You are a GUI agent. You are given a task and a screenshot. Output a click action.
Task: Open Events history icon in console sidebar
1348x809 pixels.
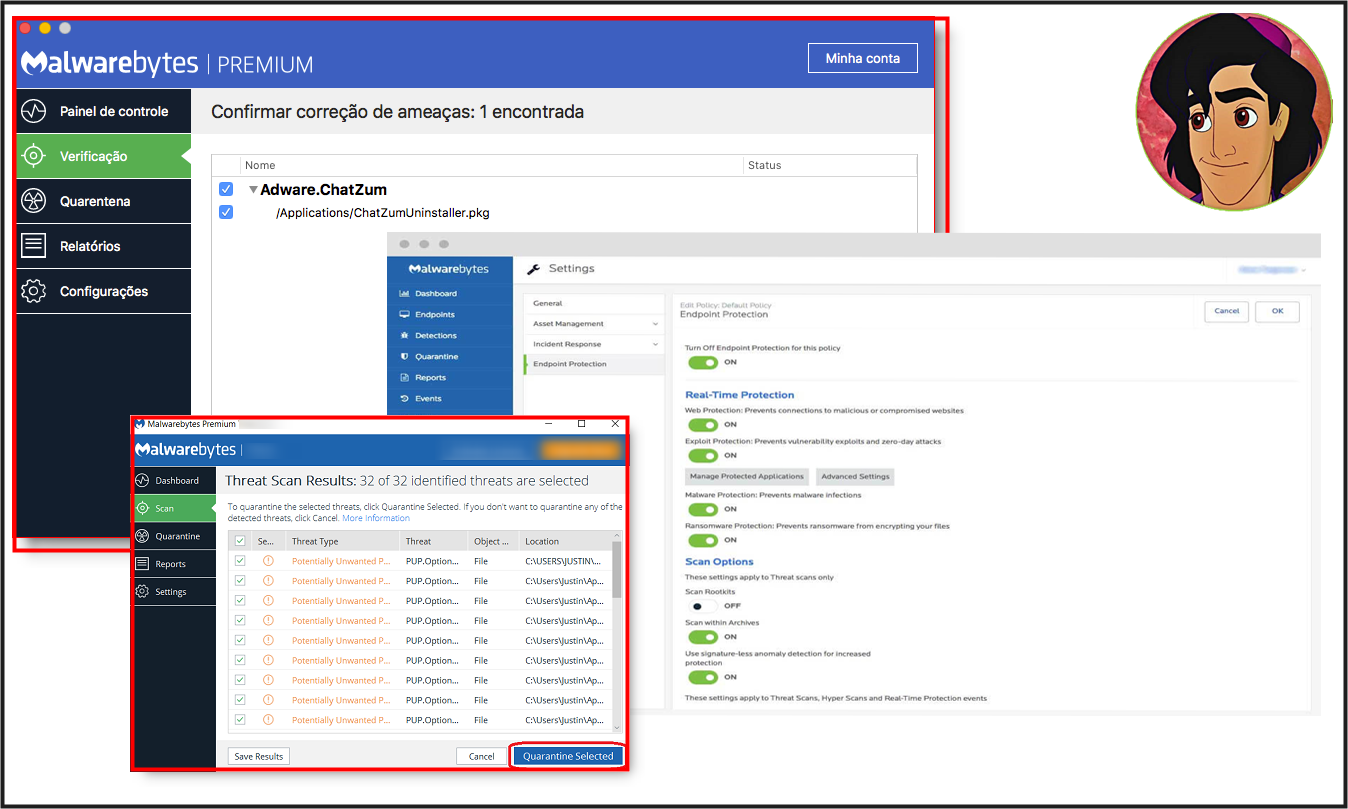404,398
